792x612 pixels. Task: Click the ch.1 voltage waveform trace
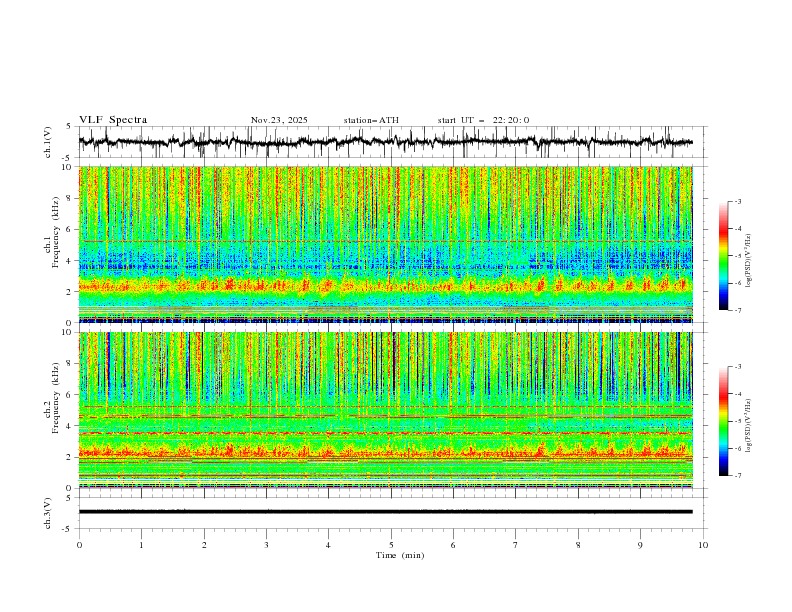(385, 142)
